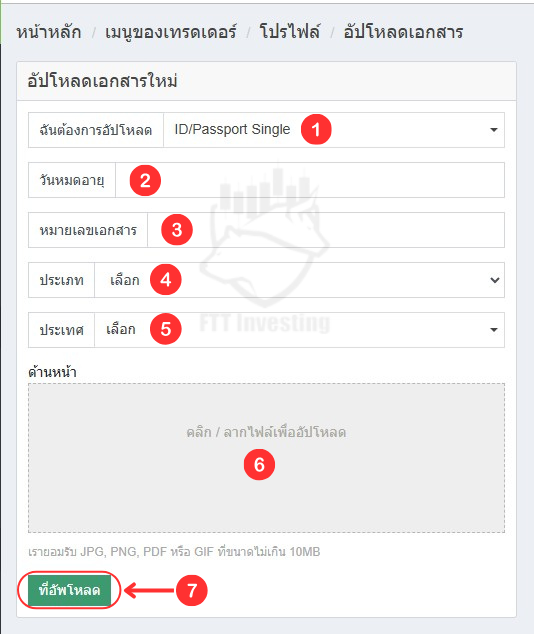Viewport: 534px width, 634px height.
Task: Click the red number 5 marker
Action: pos(165,329)
